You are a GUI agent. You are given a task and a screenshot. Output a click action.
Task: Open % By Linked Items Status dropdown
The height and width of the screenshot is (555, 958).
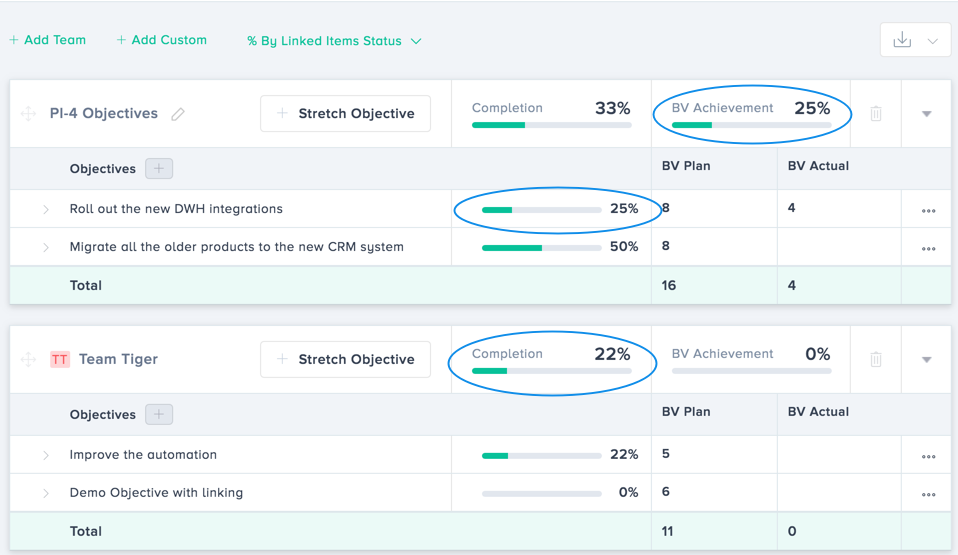tap(334, 41)
